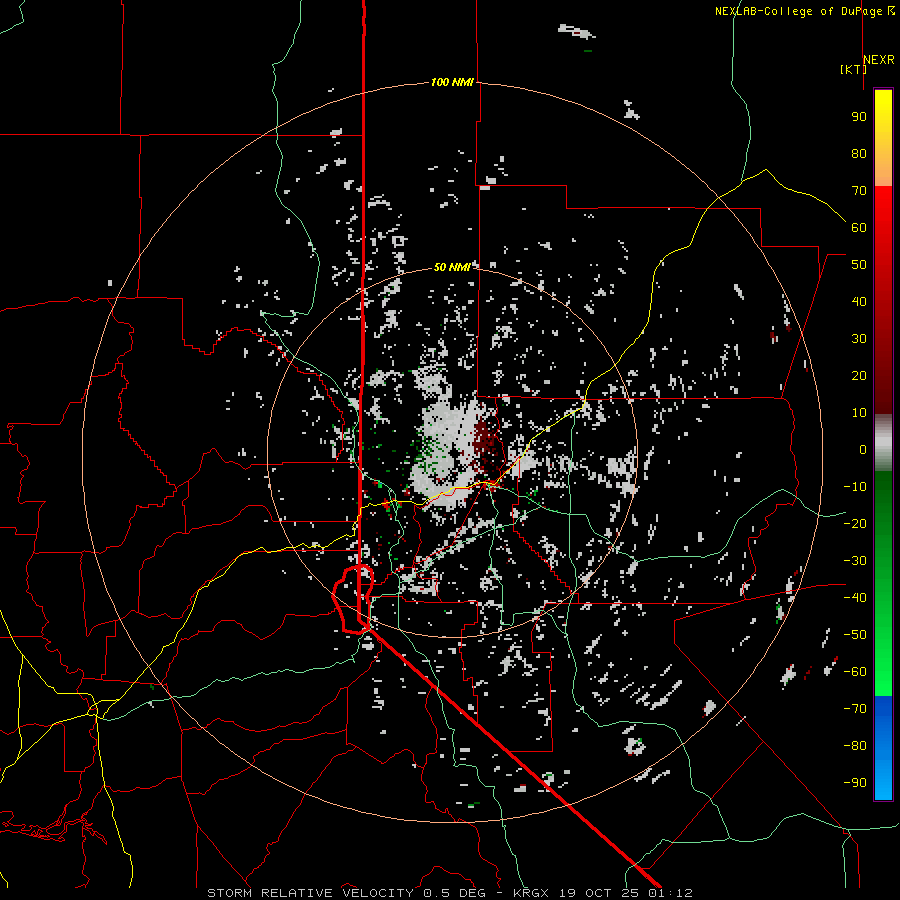Click the -70 value on velocity scale
900x900 pixels.
click(x=855, y=709)
